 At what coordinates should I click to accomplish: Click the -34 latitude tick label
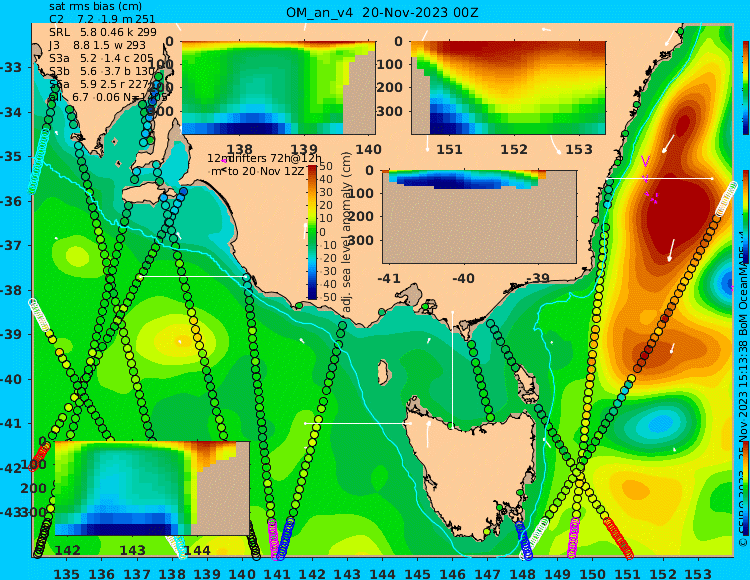(x=11, y=112)
